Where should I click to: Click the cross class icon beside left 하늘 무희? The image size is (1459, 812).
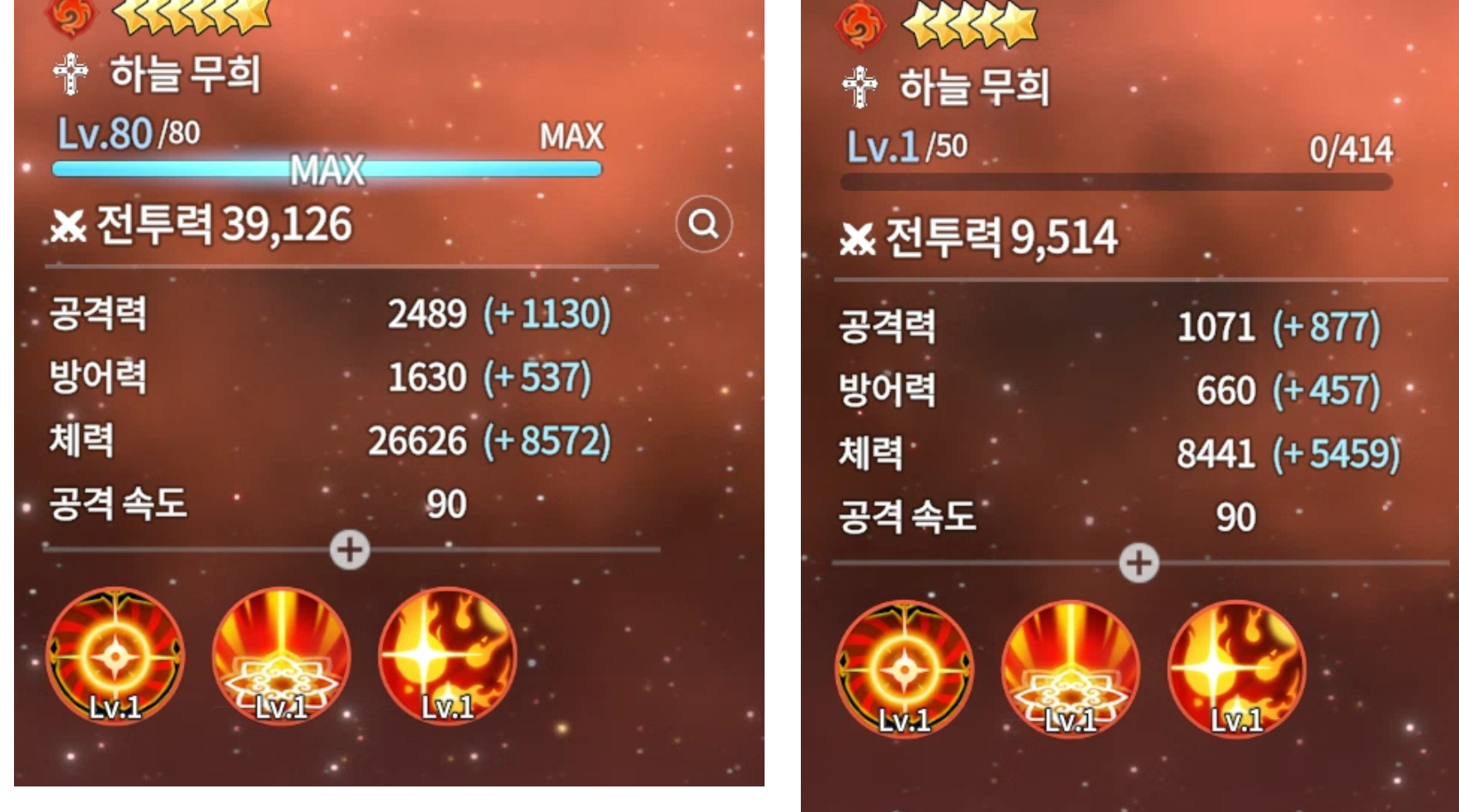71,74
